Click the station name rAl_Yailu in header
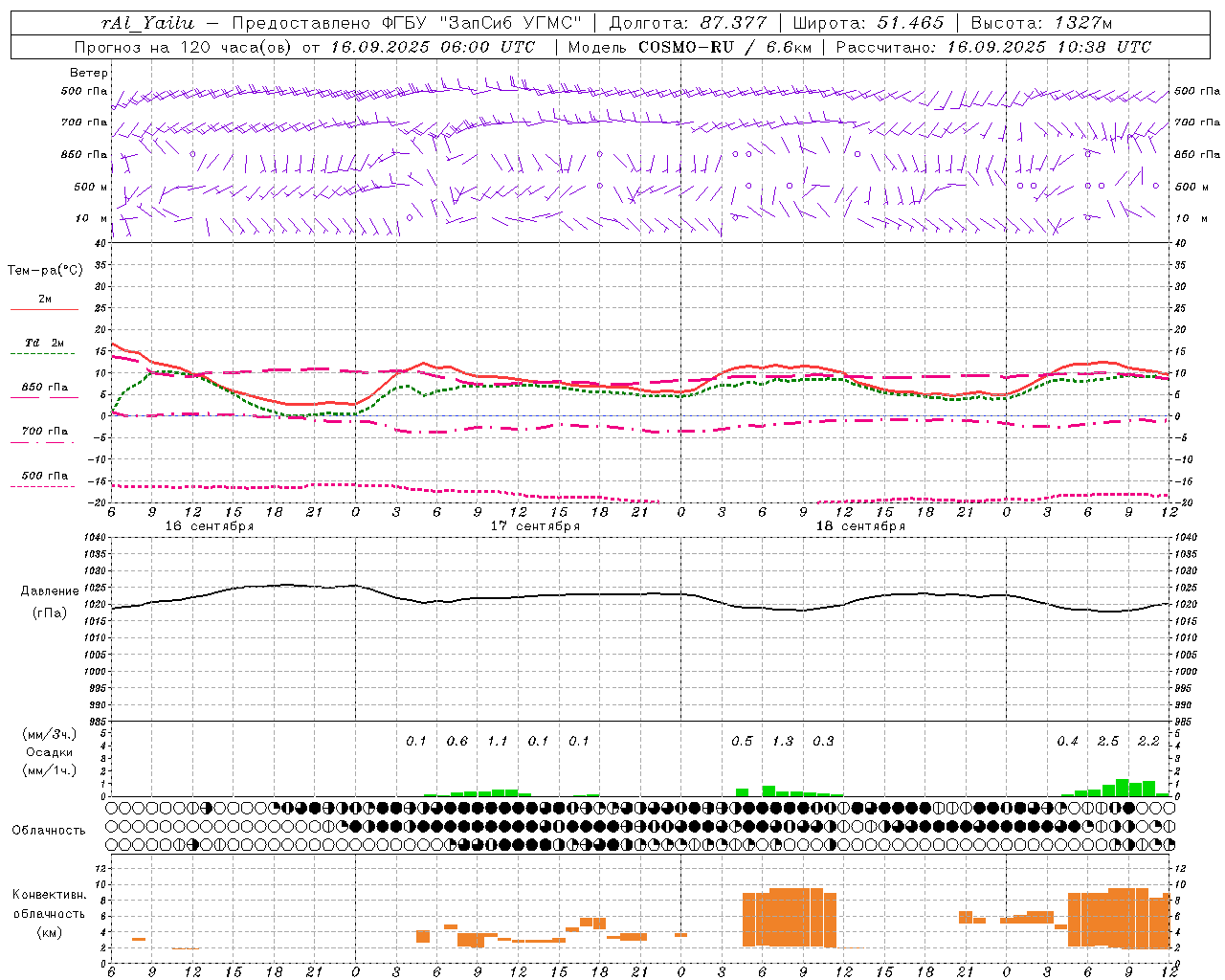 click(147, 23)
